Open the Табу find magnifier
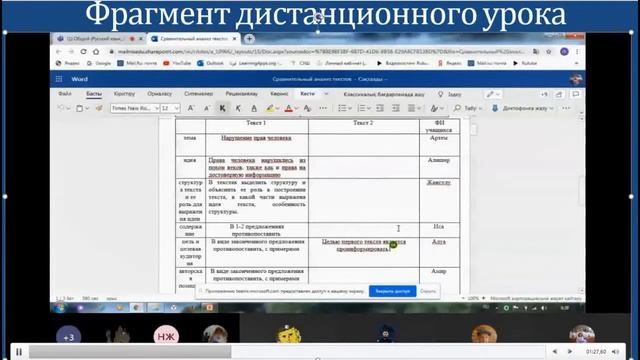The width and height of the screenshot is (640, 360). tap(468, 108)
